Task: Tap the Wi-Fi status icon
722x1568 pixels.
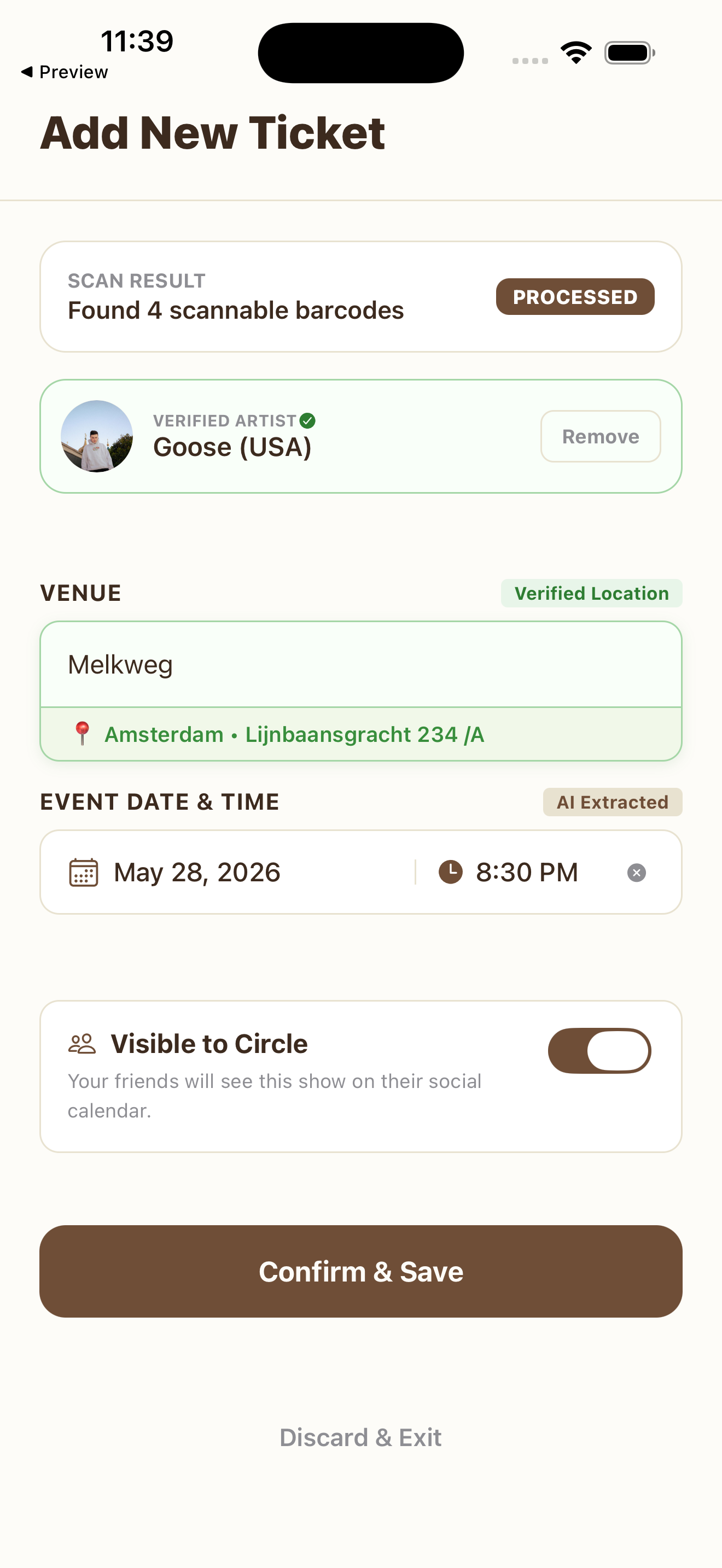Action: tap(576, 52)
